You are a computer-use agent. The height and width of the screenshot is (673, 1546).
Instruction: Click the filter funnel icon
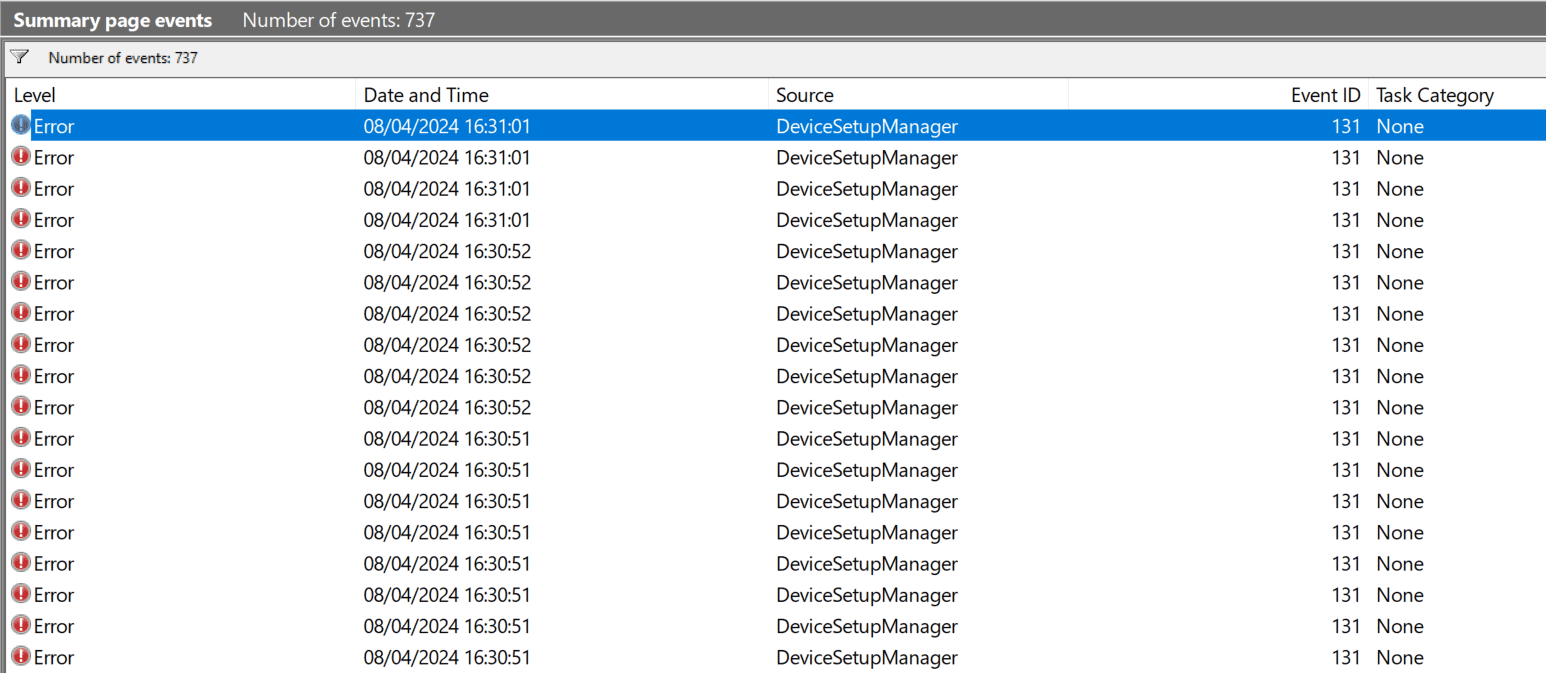coord(20,57)
